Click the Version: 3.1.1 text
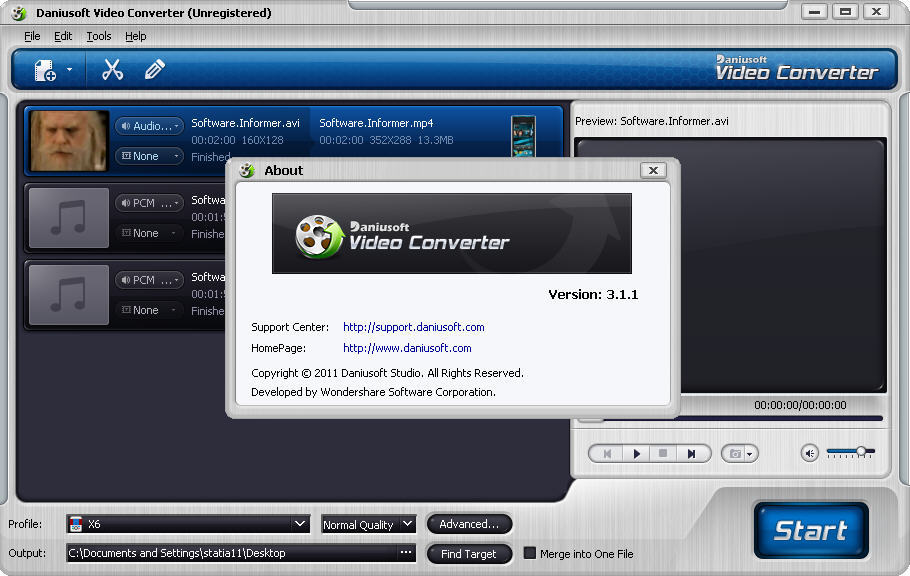This screenshot has height=576, width=910. [x=593, y=294]
